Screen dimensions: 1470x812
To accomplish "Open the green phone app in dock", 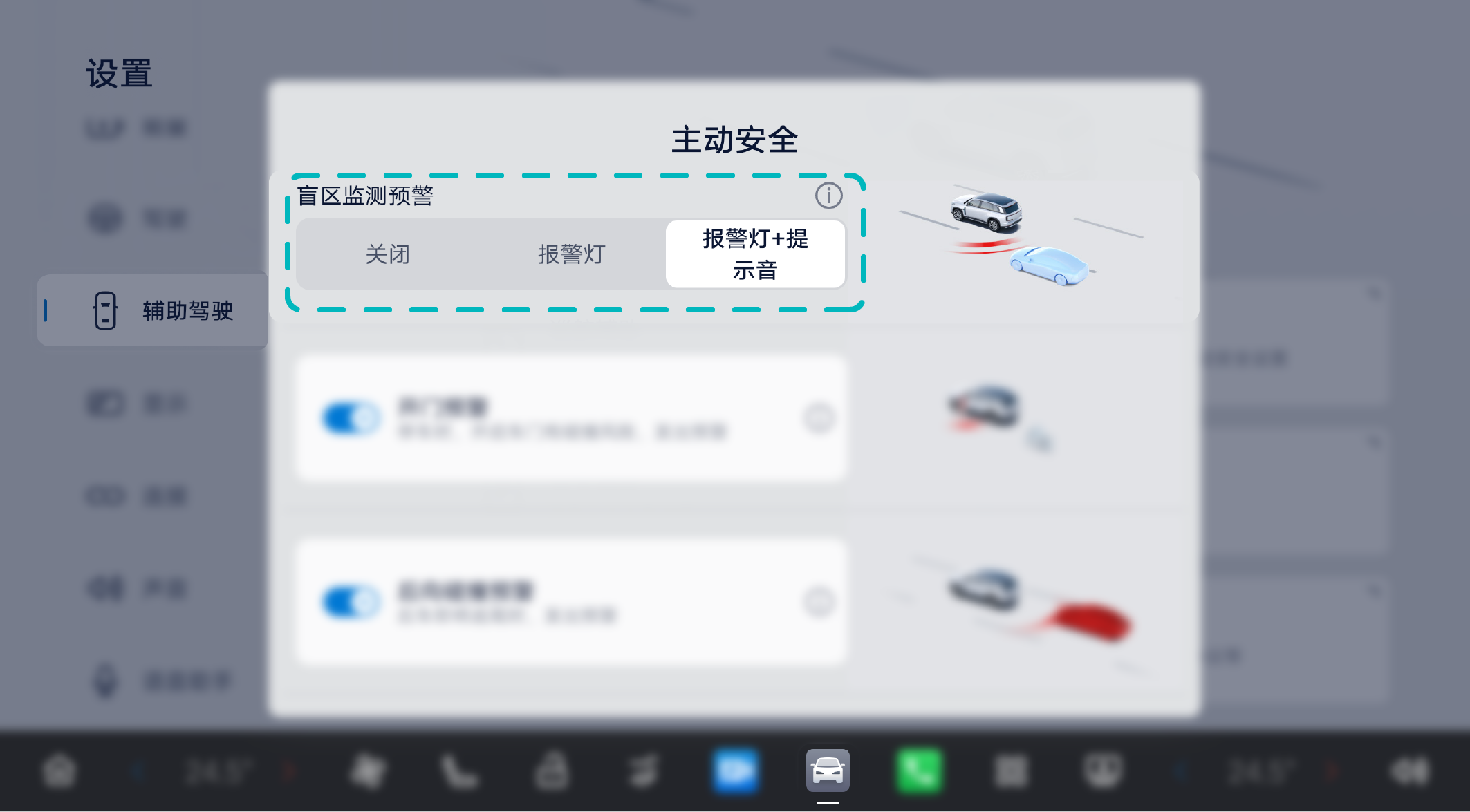I will click(919, 770).
